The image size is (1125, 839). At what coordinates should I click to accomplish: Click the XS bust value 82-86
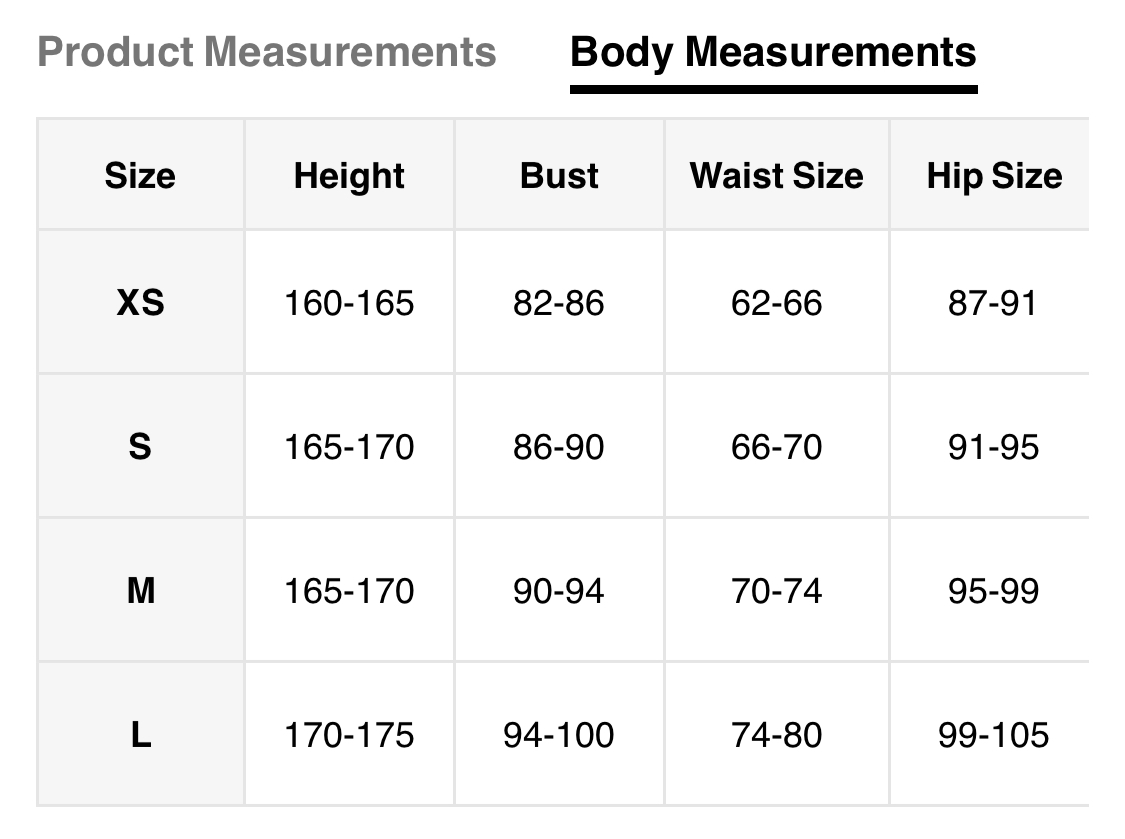click(x=559, y=302)
